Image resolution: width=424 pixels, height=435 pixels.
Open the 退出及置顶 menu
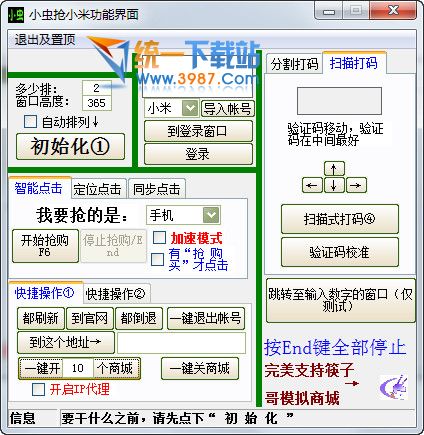click(45, 40)
